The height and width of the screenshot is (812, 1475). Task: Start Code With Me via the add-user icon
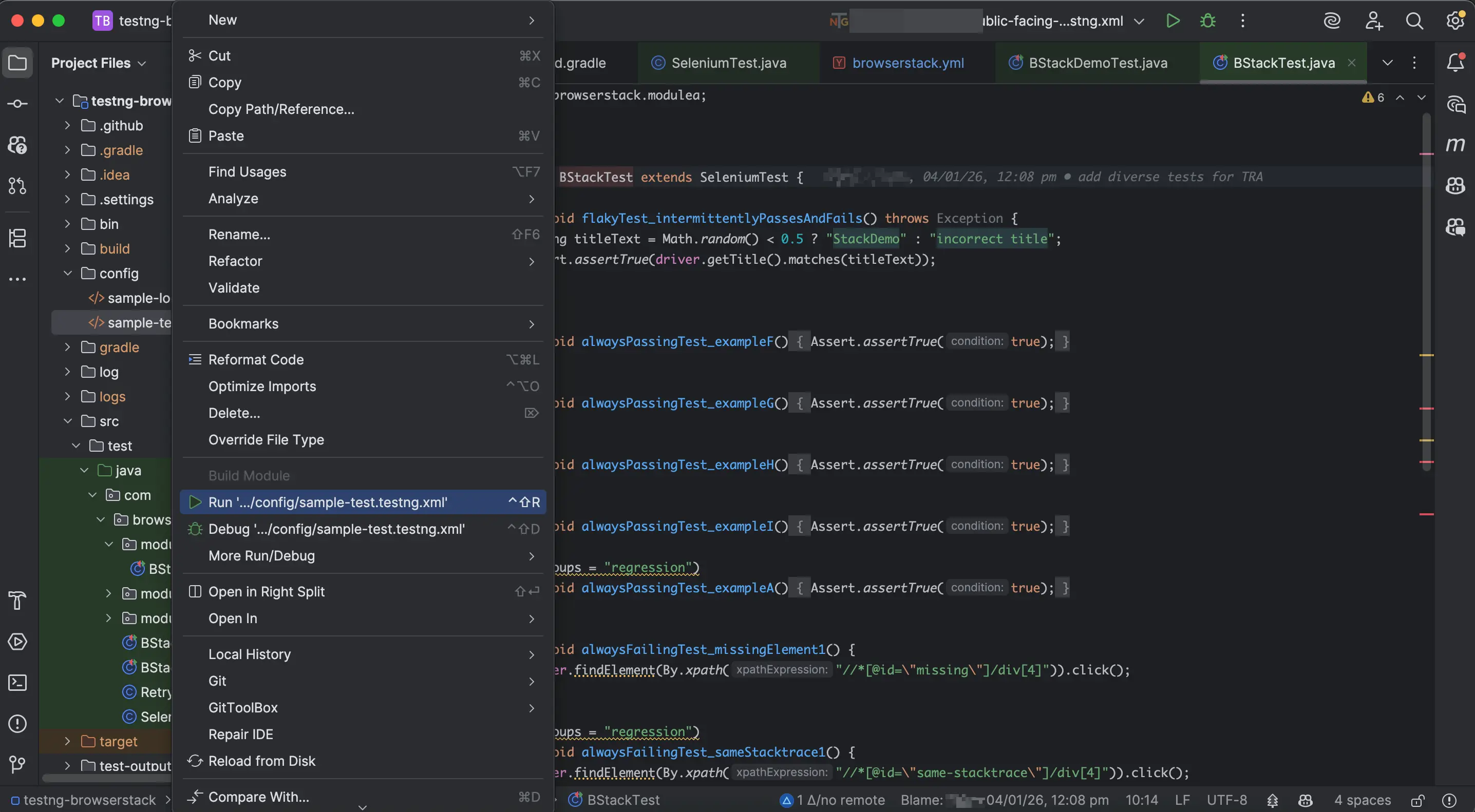[x=1374, y=21]
